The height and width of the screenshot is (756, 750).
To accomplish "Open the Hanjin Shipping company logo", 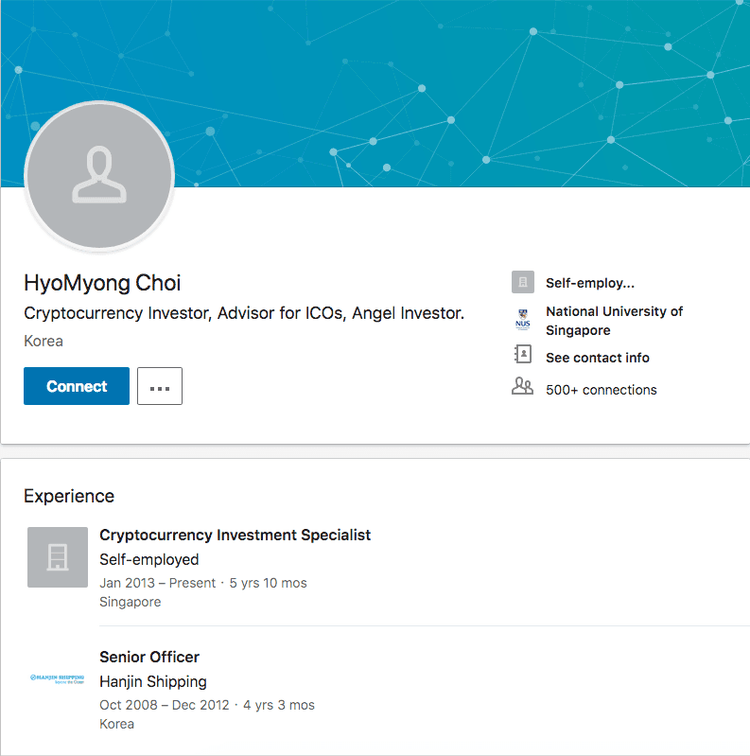I will pos(57,679).
